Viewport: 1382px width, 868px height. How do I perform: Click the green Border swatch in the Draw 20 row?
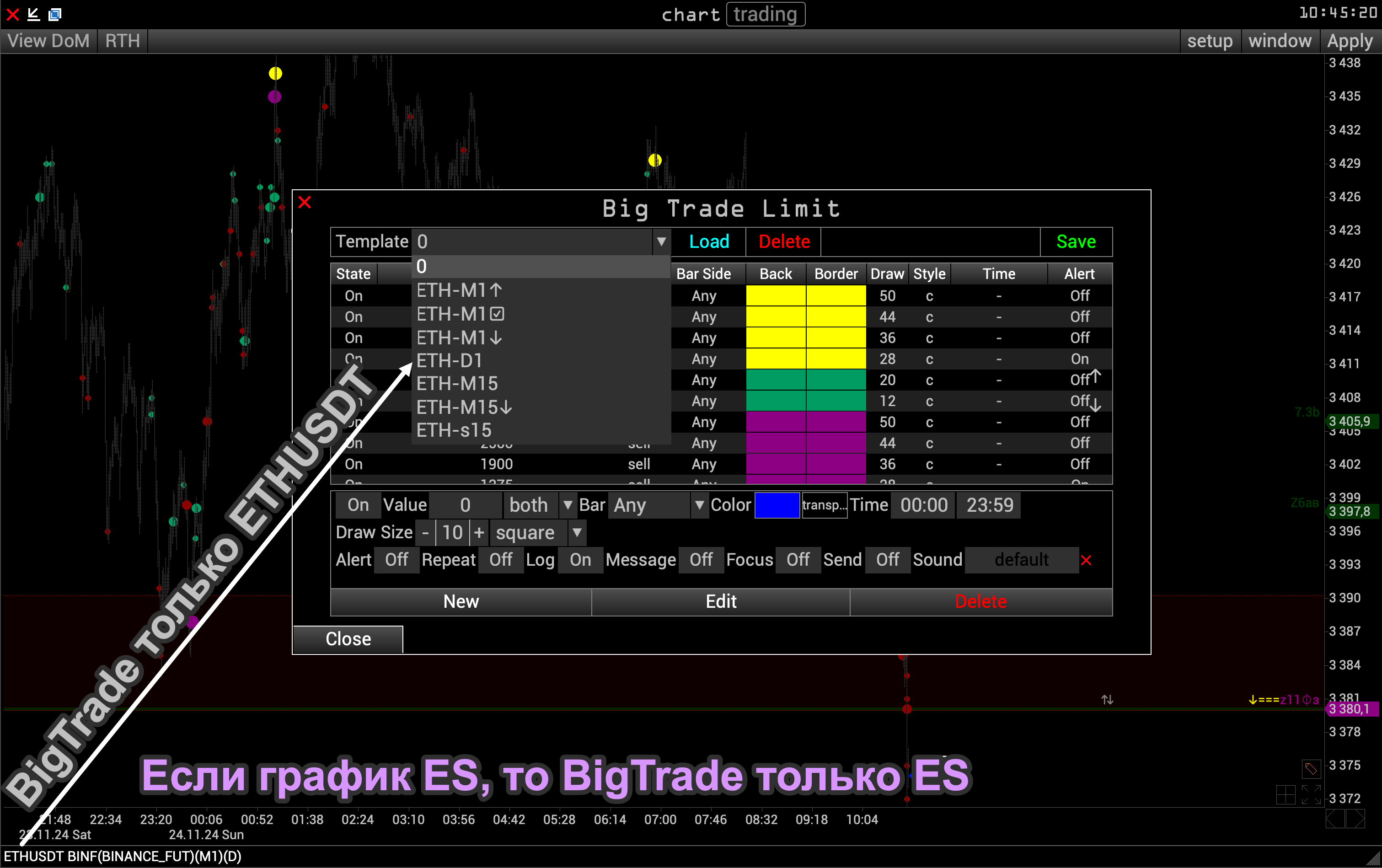[x=836, y=380]
